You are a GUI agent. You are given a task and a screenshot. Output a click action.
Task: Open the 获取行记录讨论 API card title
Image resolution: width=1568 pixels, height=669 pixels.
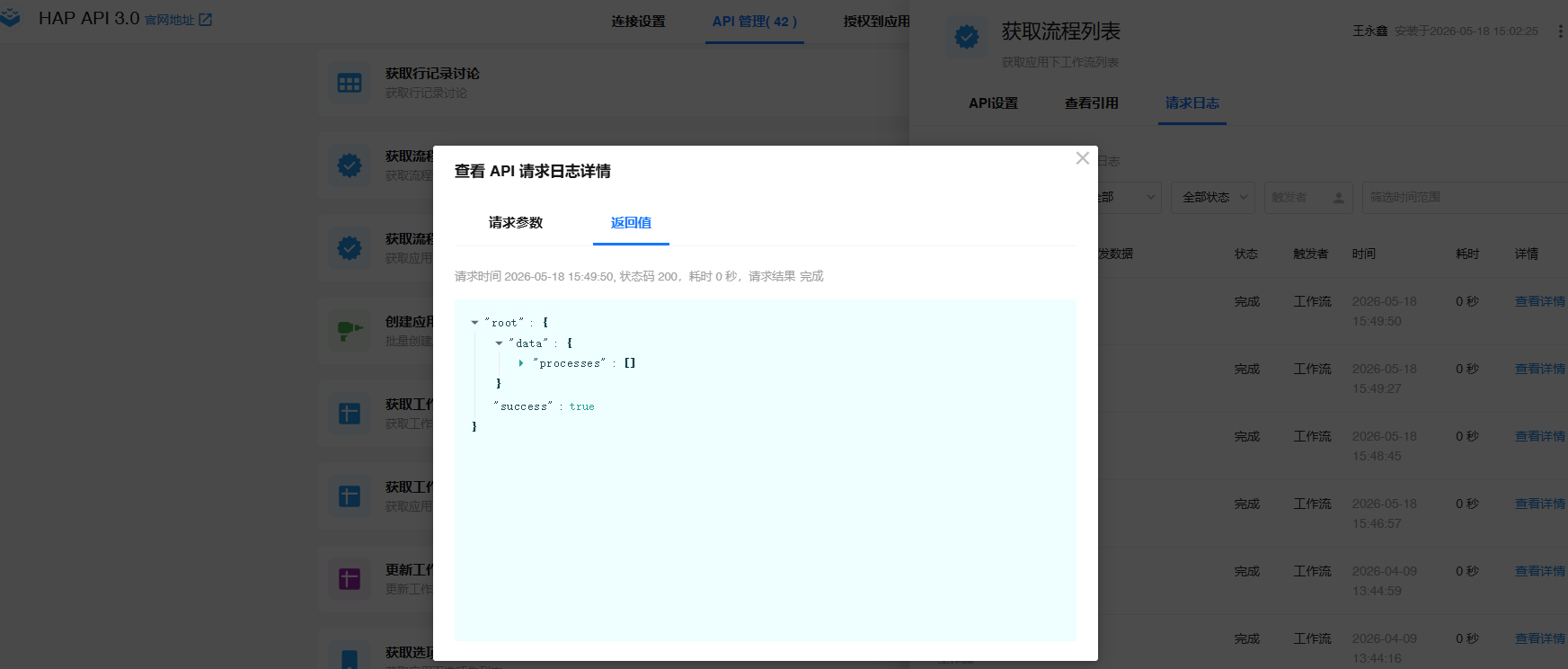tap(432, 74)
